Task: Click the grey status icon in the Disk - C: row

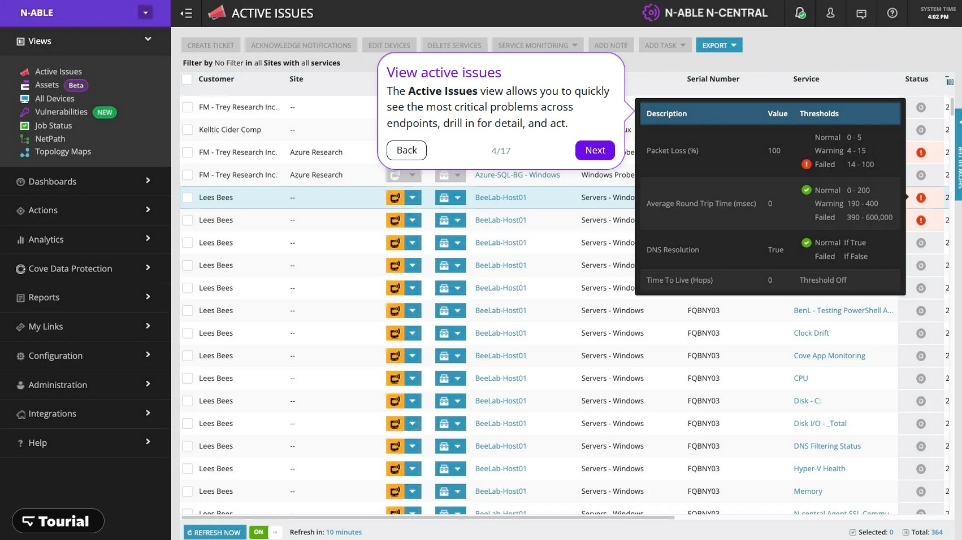Action: (921, 401)
